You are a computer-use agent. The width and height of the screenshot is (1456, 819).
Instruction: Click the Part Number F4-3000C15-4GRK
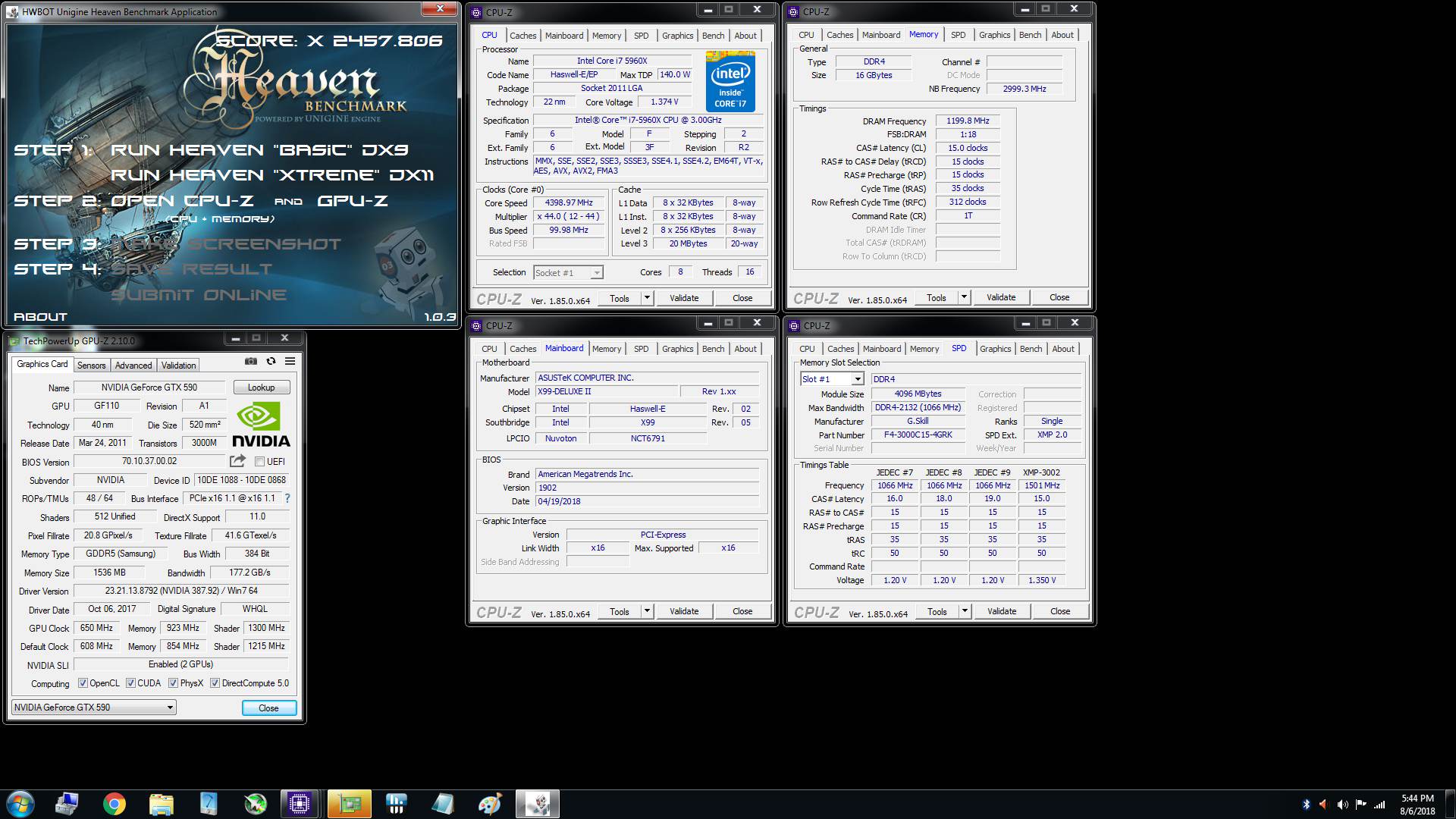(x=918, y=435)
